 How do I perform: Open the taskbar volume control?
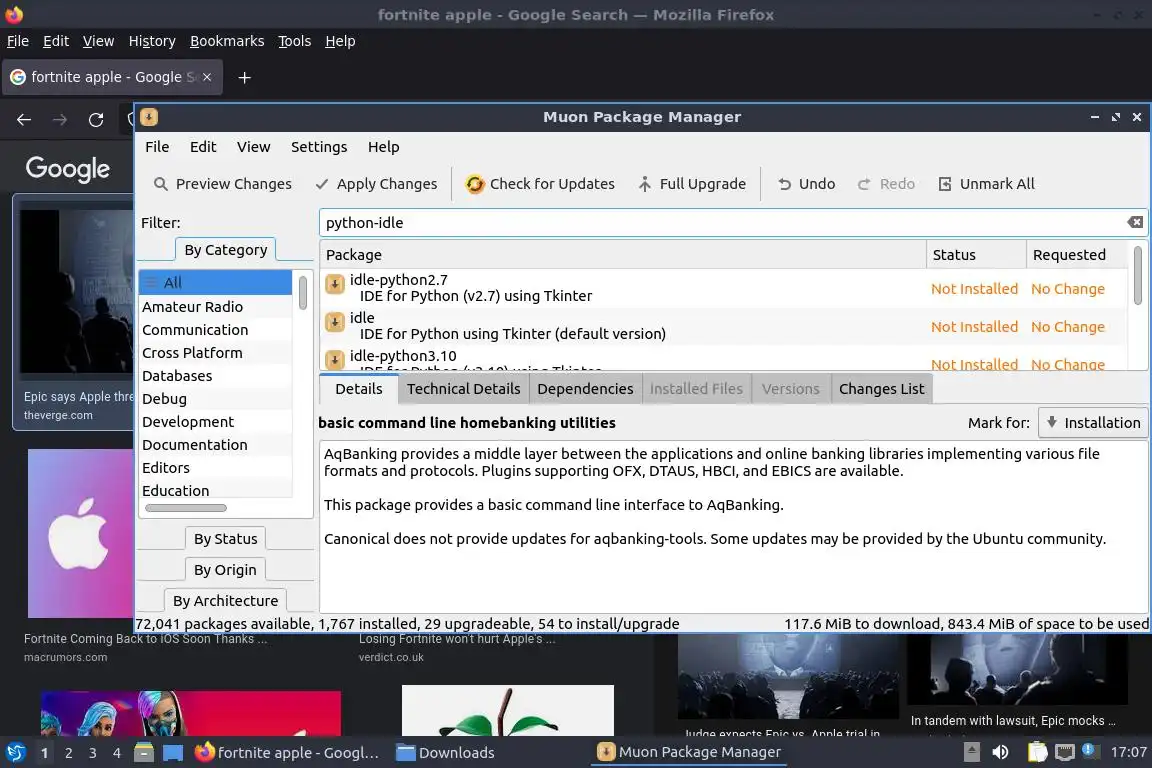(1000, 753)
